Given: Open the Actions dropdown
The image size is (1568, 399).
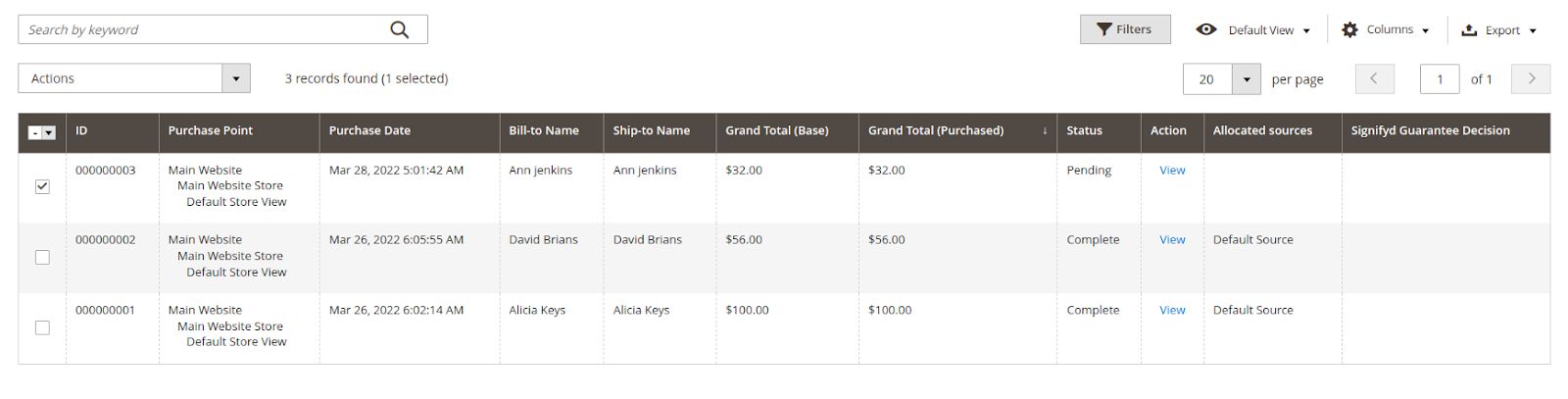Looking at the screenshot, I should [x=134, y=78].
